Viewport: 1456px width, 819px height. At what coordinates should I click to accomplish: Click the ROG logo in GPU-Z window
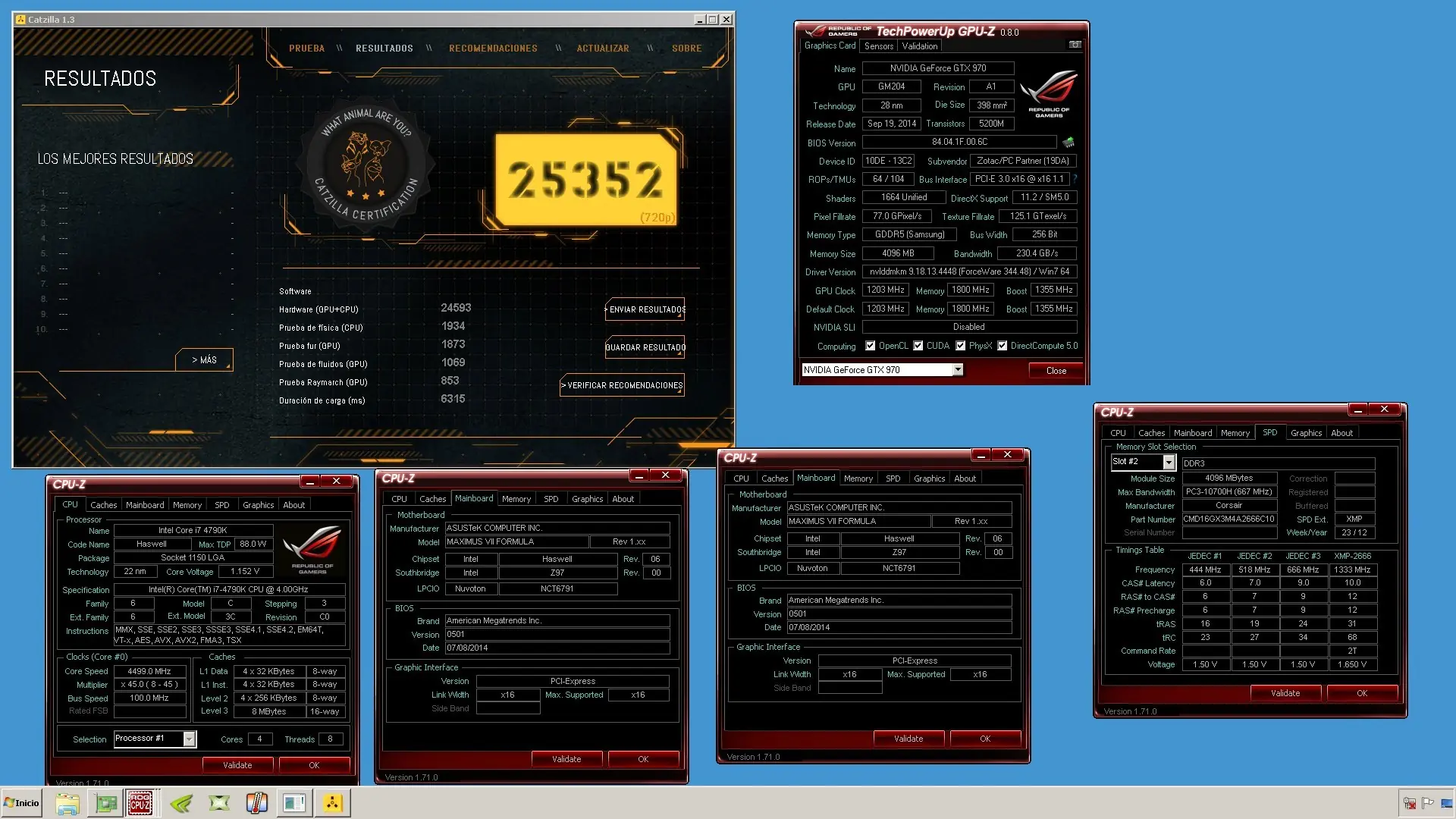(x=1050, y=93)
